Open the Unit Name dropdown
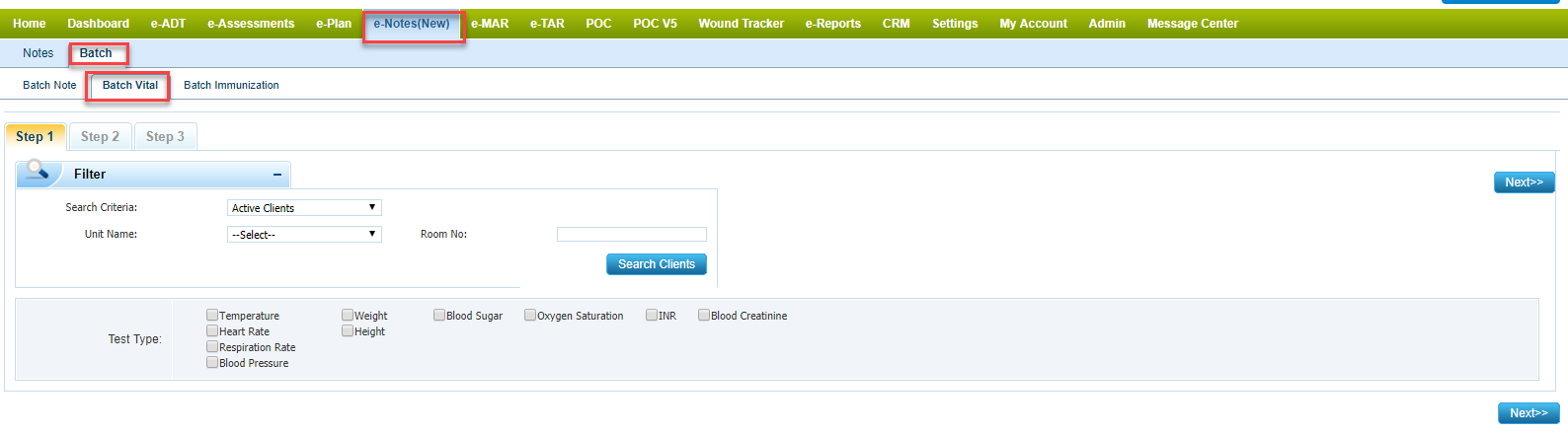The image size is (1568, 435). click(303, 235)
